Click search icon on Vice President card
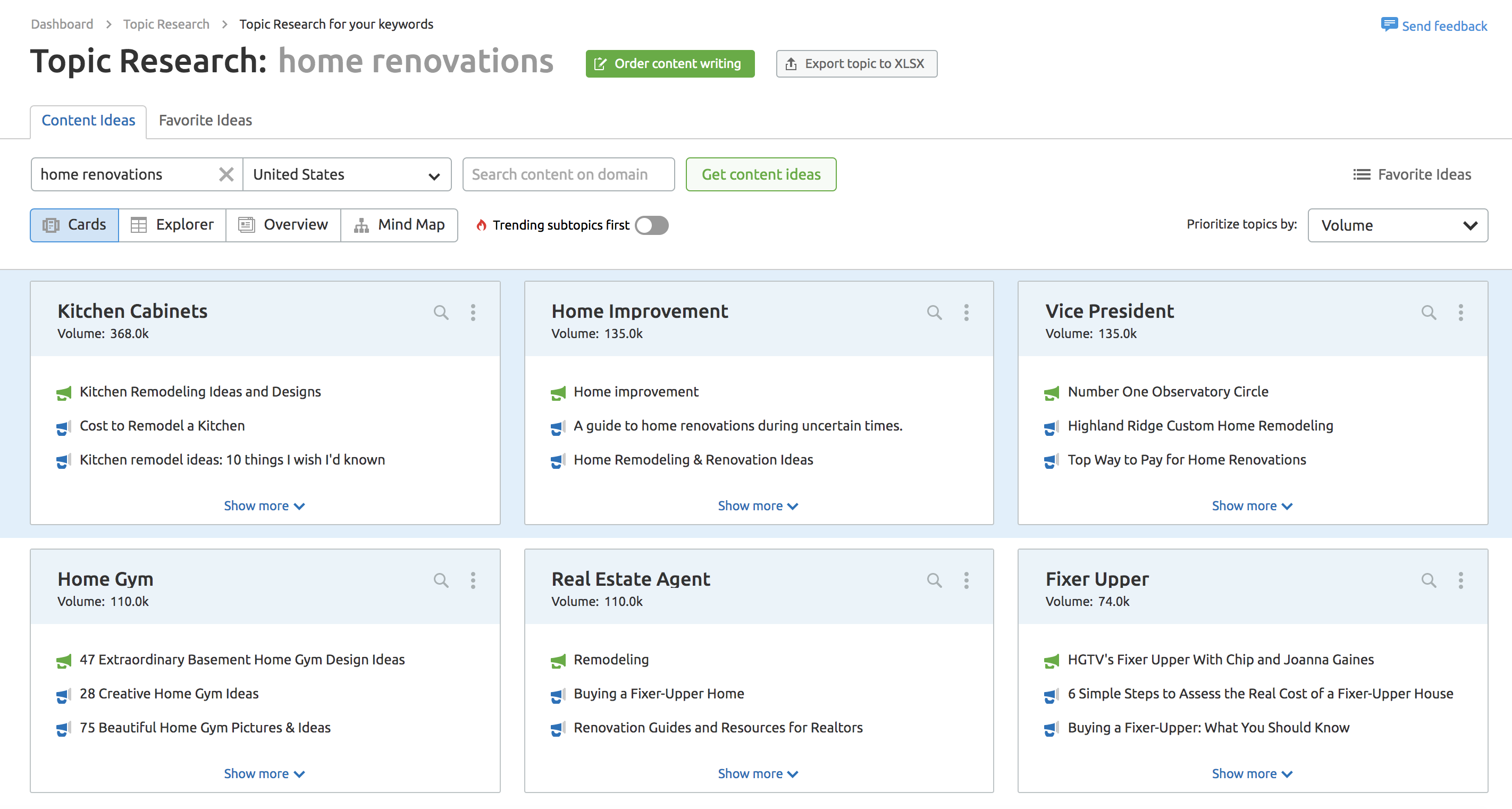The image size is (1512, 809). tap(1429, 313)
